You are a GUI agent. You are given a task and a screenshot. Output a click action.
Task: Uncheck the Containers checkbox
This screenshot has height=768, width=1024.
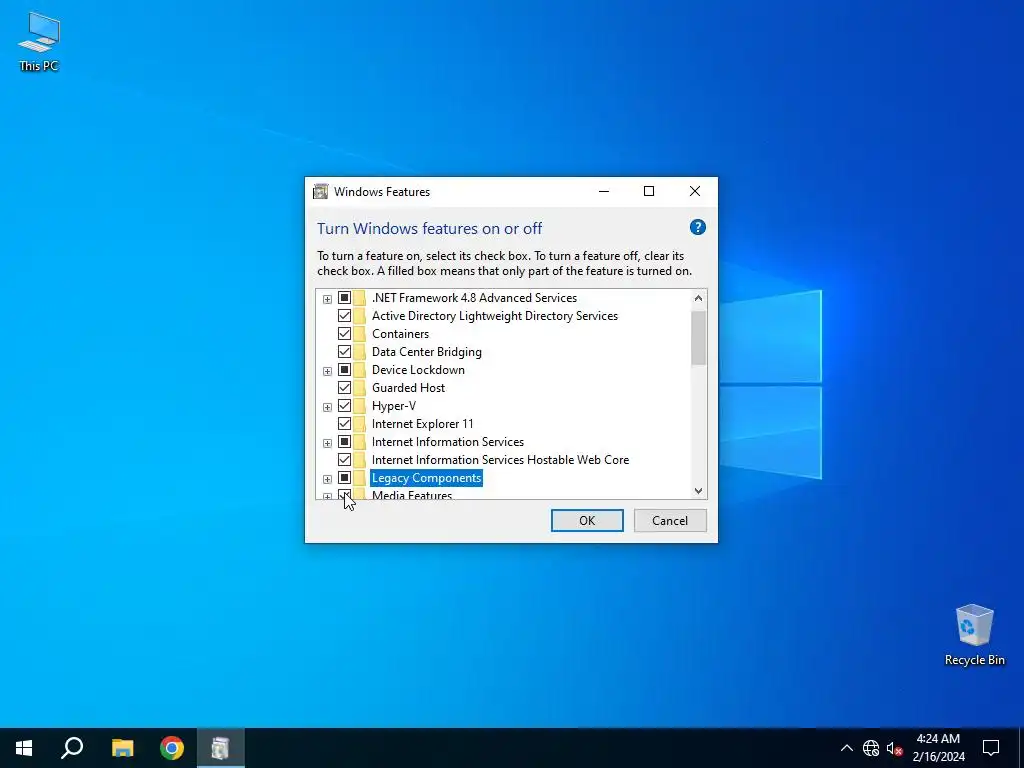344,334
